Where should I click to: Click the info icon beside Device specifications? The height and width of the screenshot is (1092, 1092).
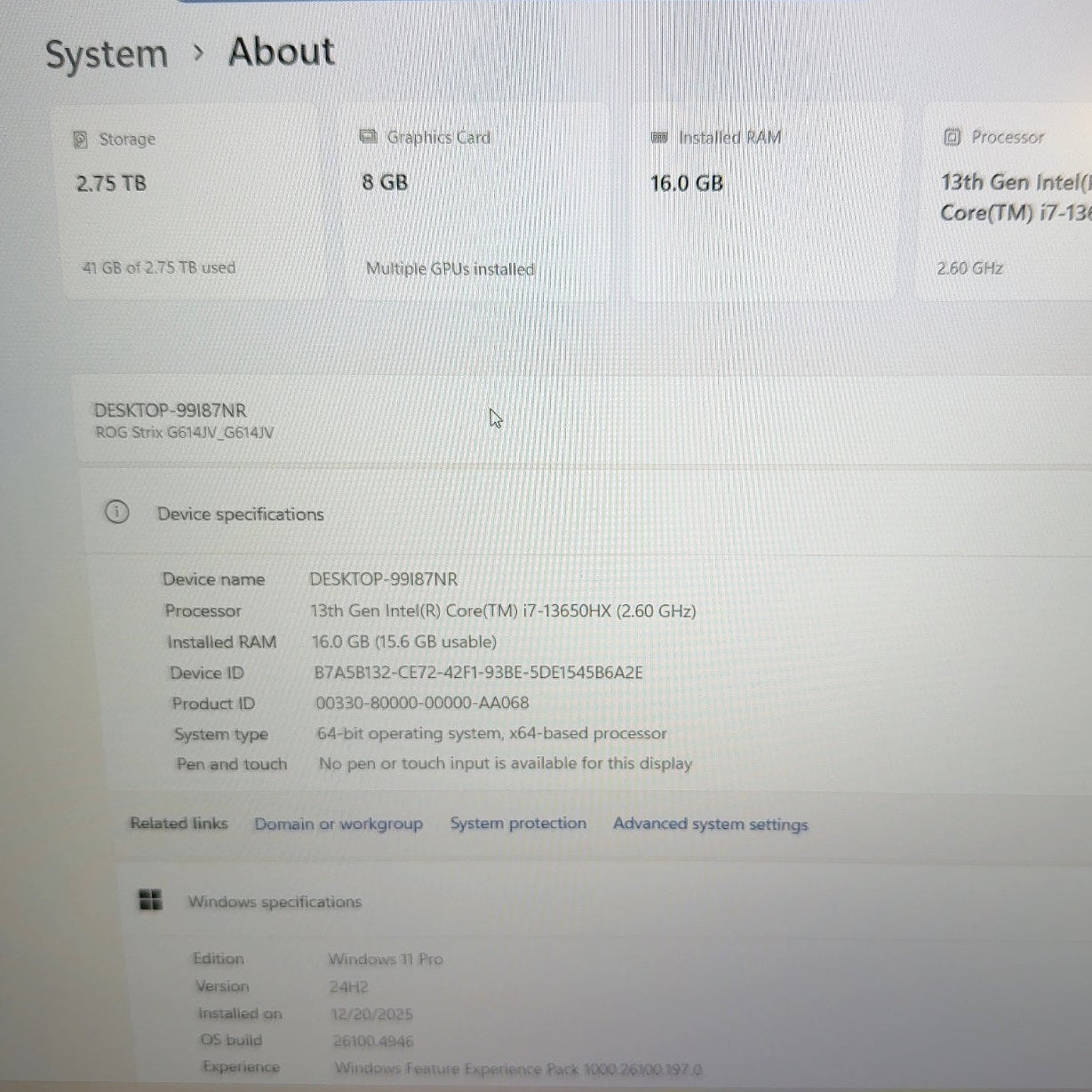point(116,514)
